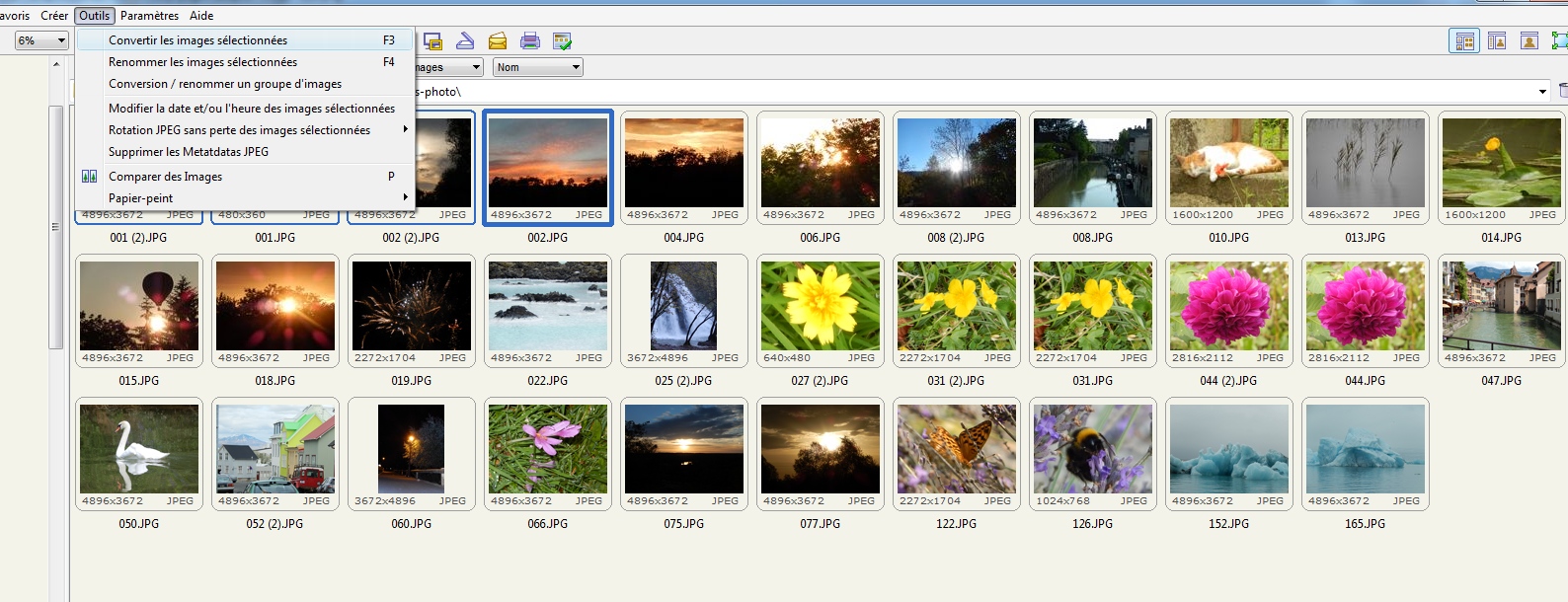1568x602 pixels.
Task: Open the 6% zoom dropdown
Action: (x=41, y=40)
